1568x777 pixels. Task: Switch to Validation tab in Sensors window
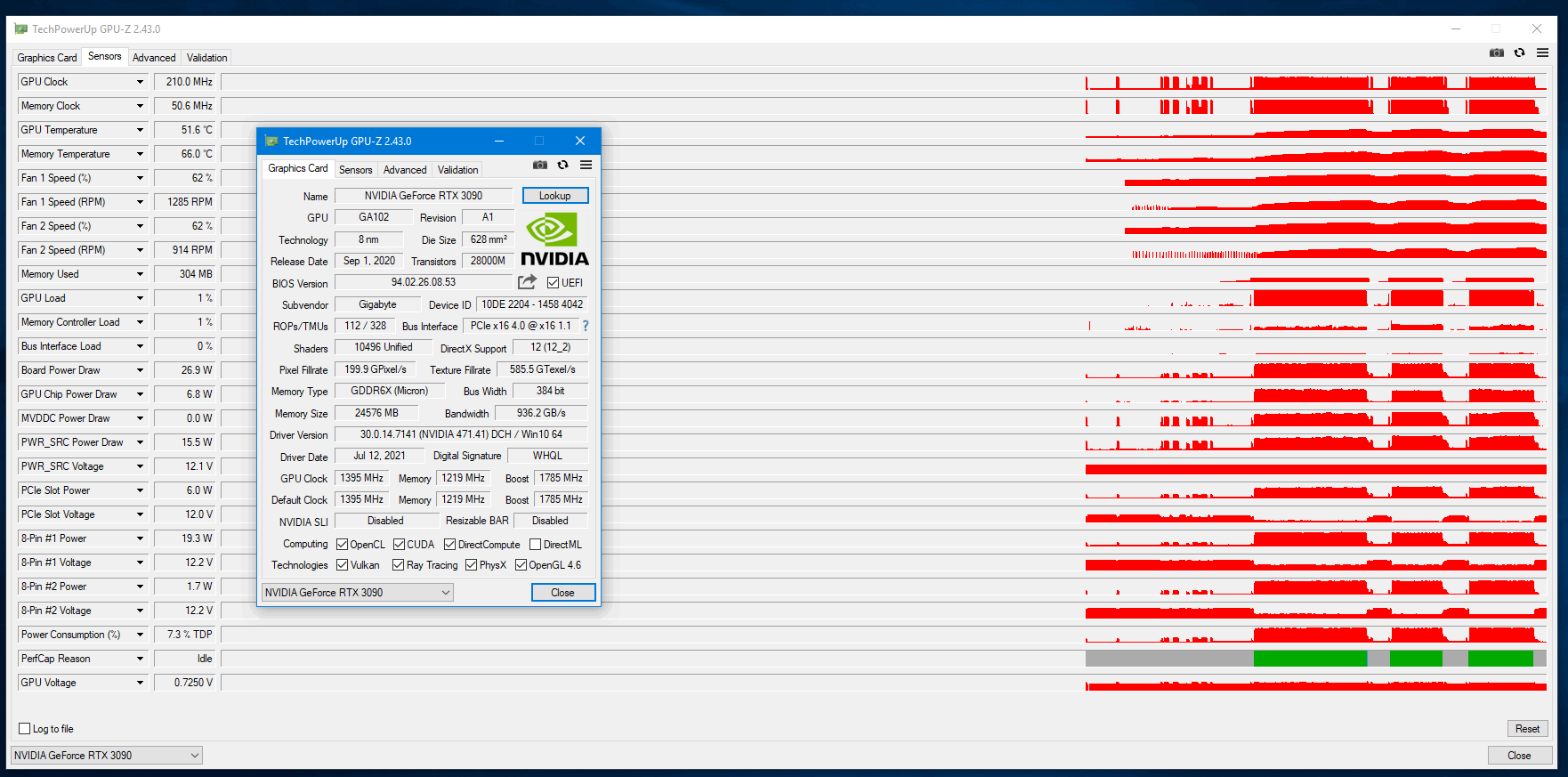coord(206,58)
